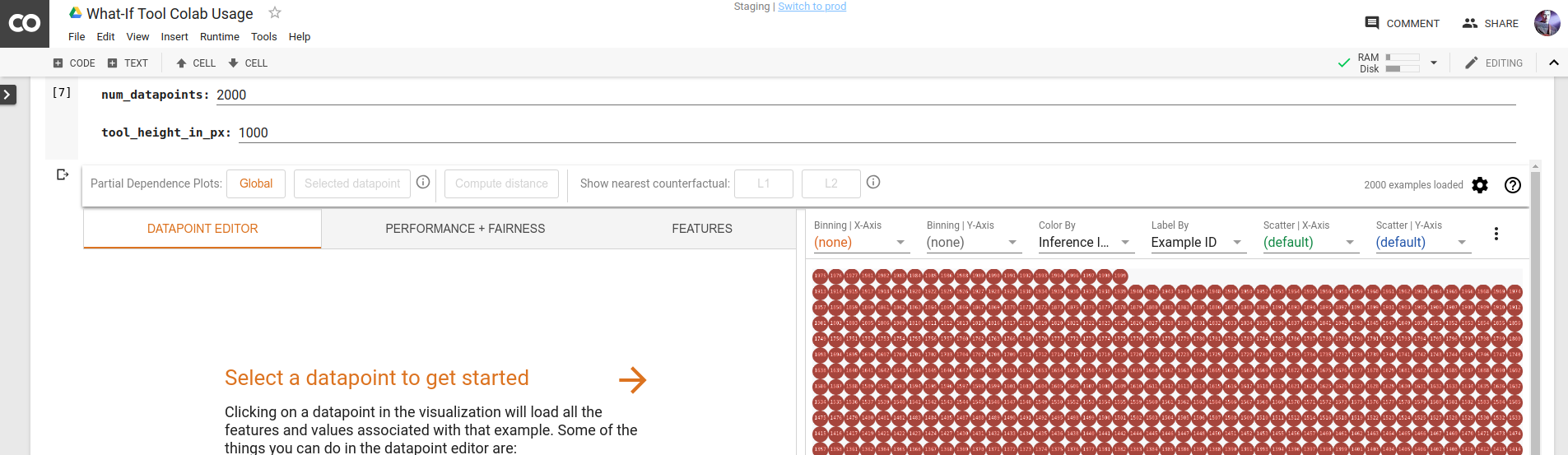1568x455 pixels.
Task: Click the Compute distance button
Action: point(501,183)
